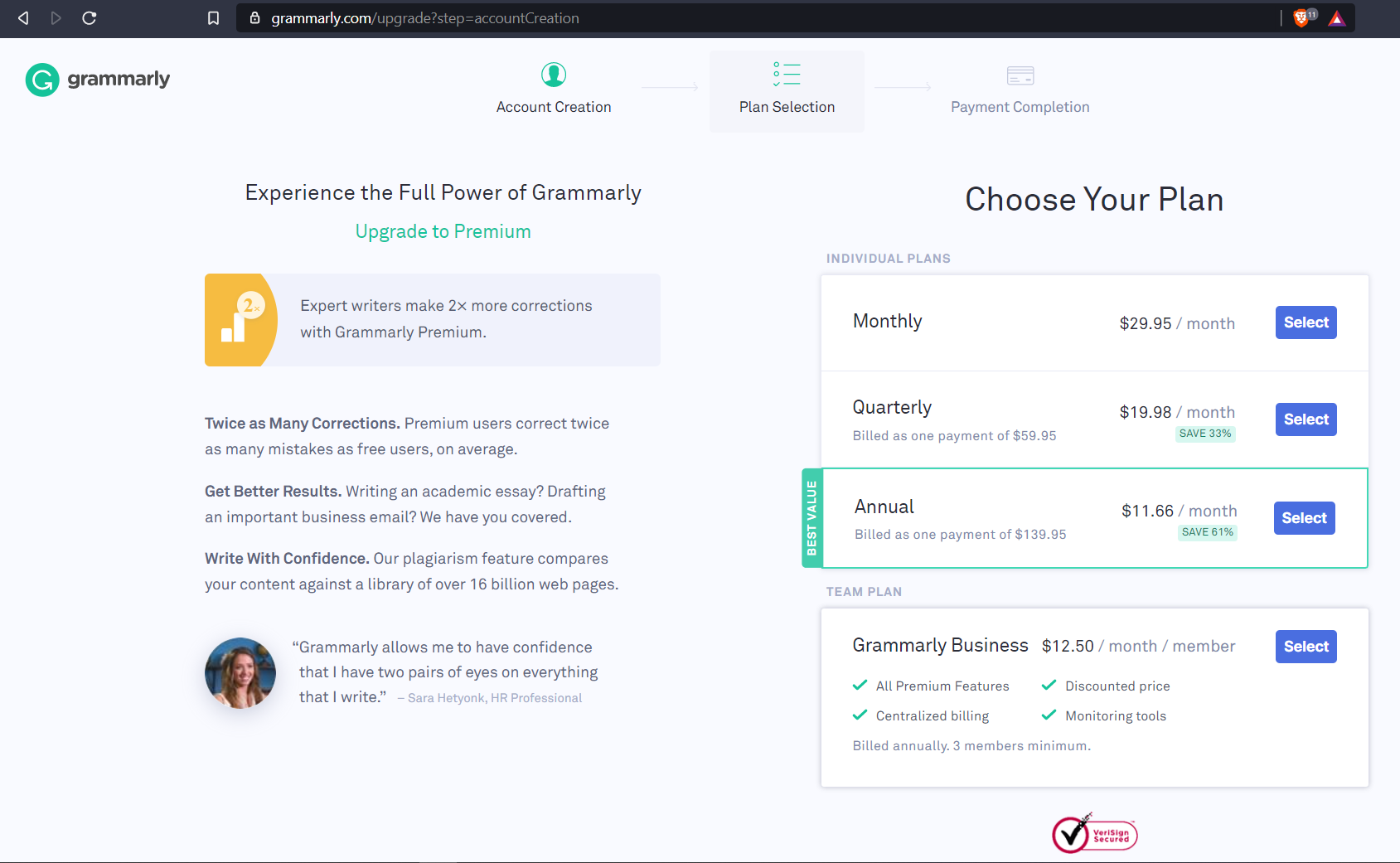Viewport: 1400px width, 863px height.
Task: Click the Upgrade to Premium link
Action: (443, 231)
